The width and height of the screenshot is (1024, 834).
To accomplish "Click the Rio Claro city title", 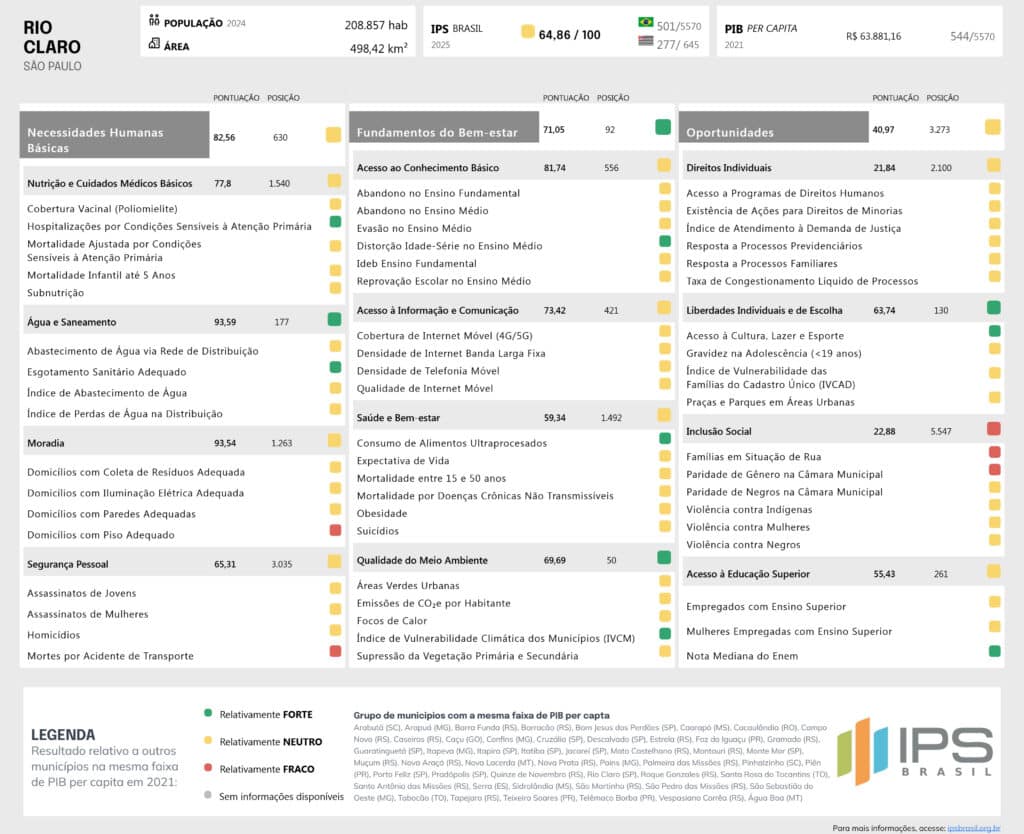I will coord(52,37).
